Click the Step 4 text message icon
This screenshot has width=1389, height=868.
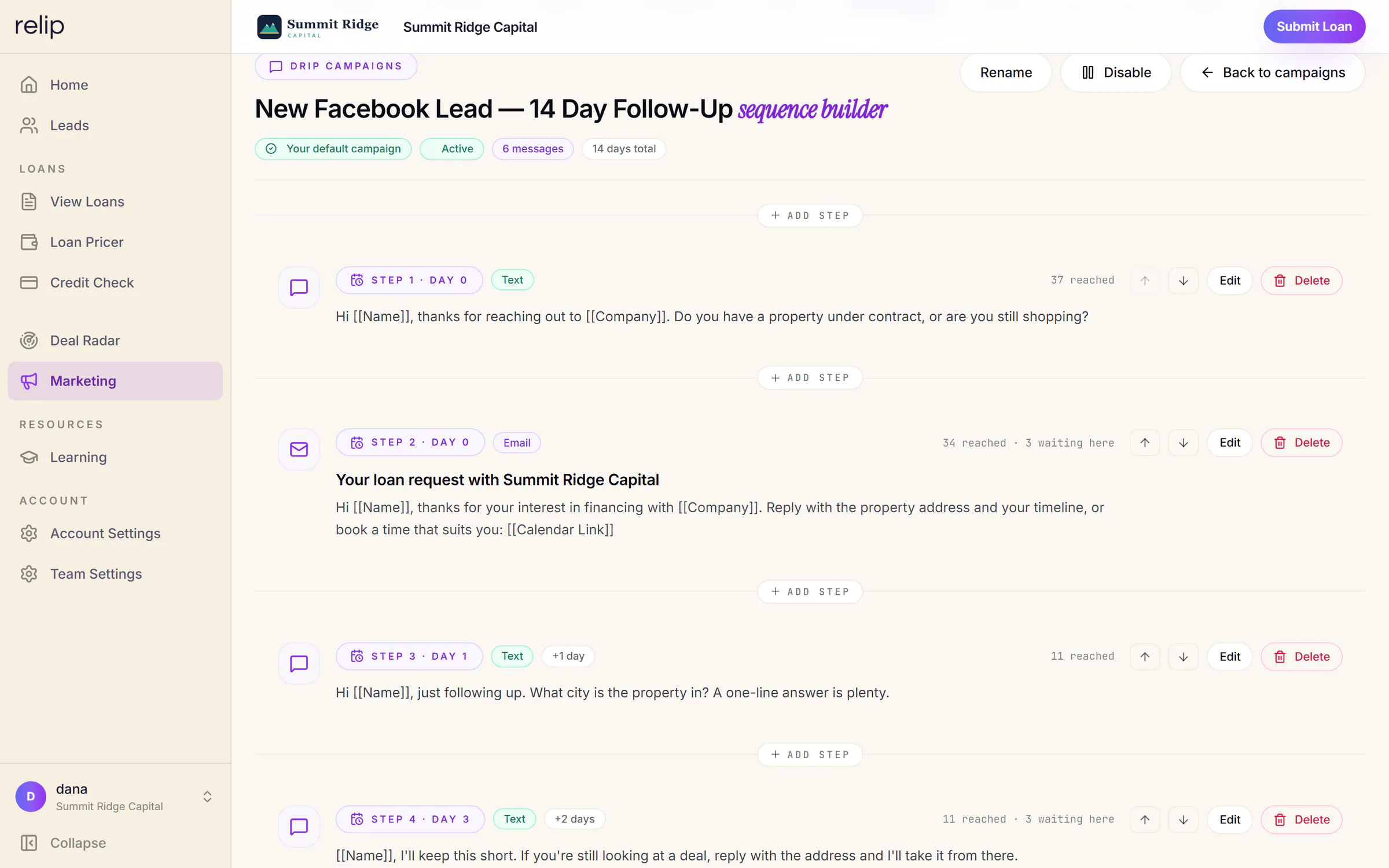(x=299, y=826)
